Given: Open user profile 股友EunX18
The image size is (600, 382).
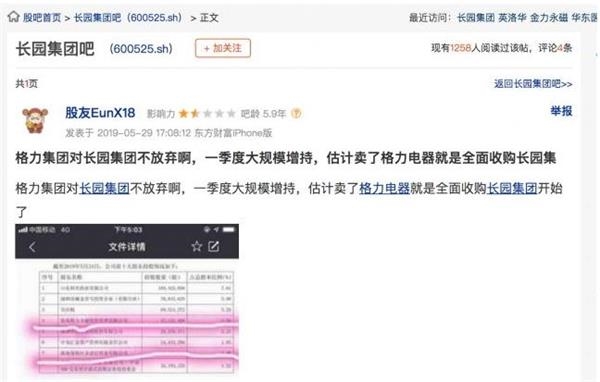Looking at the screenshot, I should 100,113.
